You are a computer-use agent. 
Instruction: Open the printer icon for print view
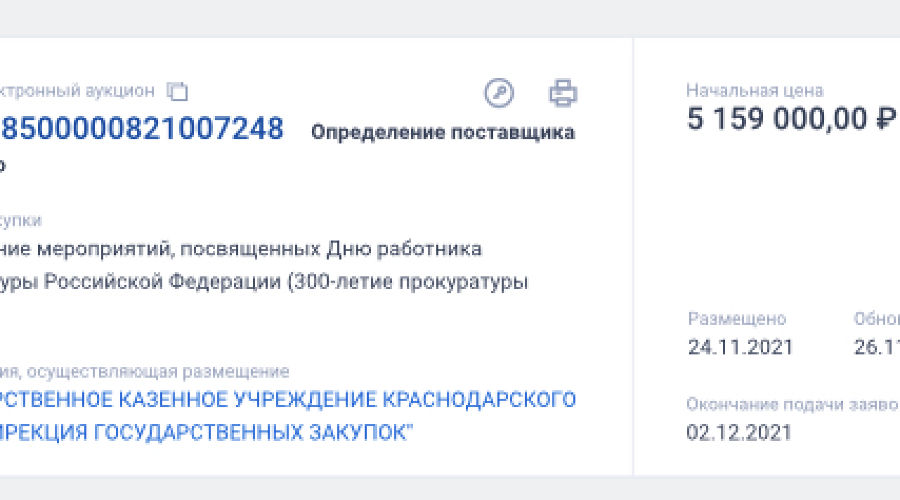click(563, 93)
